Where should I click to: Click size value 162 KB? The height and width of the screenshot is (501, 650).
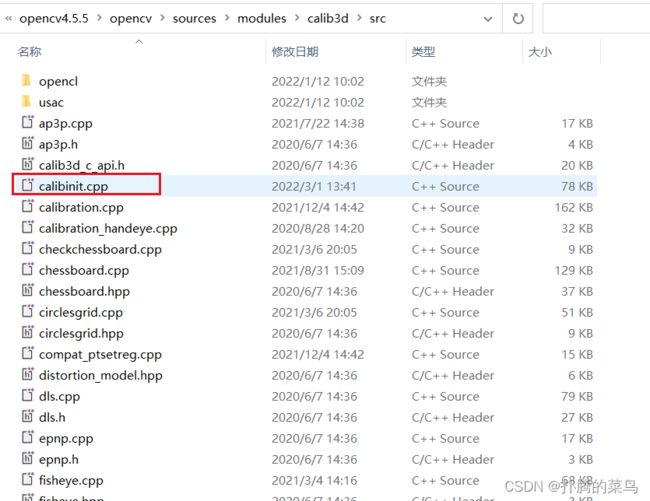[574, 207]
